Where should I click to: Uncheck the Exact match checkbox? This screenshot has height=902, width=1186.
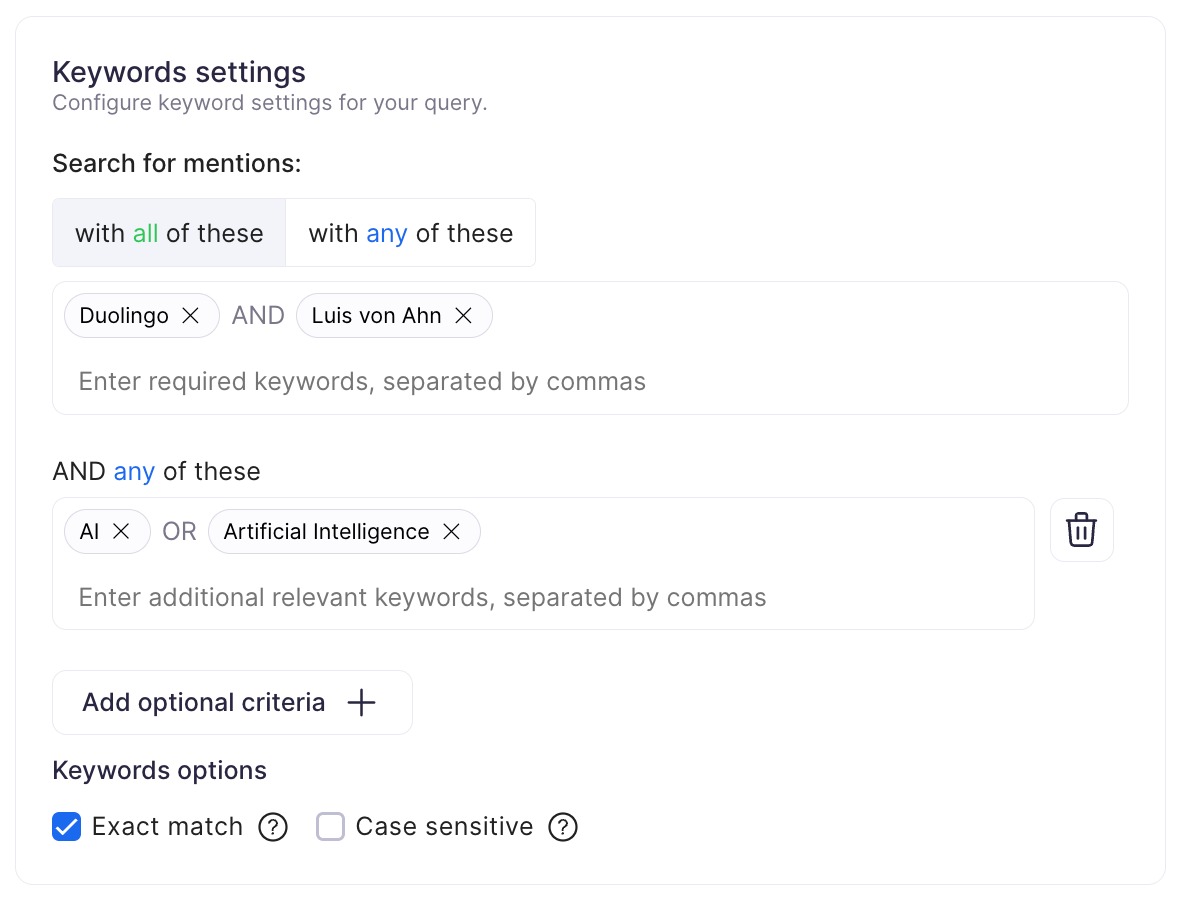coord(66,827)
